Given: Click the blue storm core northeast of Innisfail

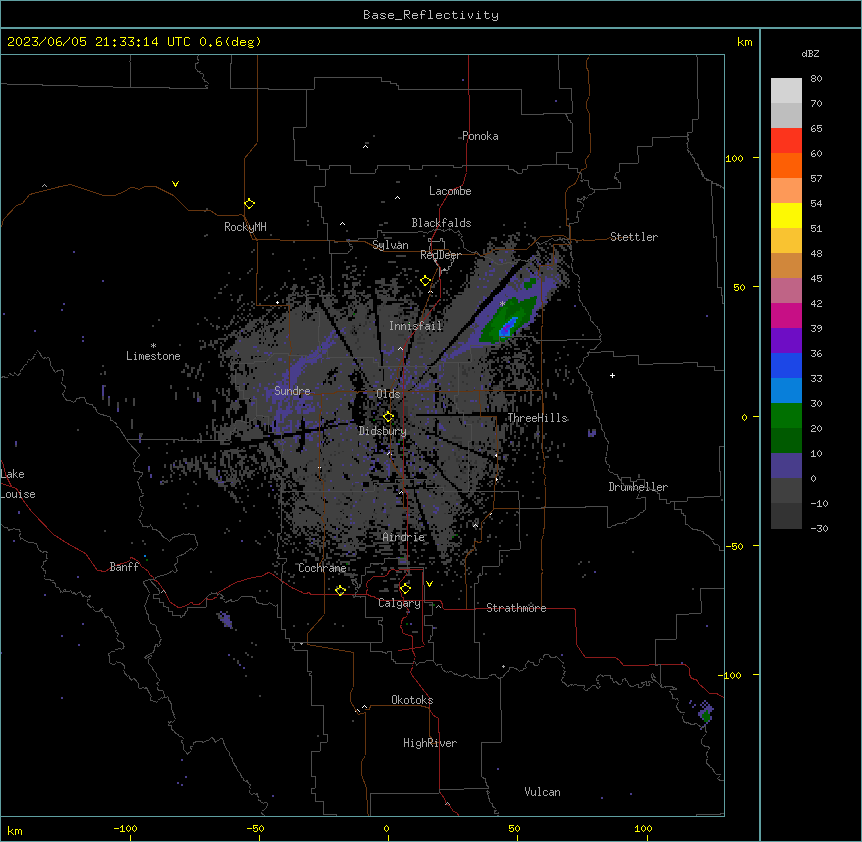Looking at the screenshot, I should [x=506, y=327].
